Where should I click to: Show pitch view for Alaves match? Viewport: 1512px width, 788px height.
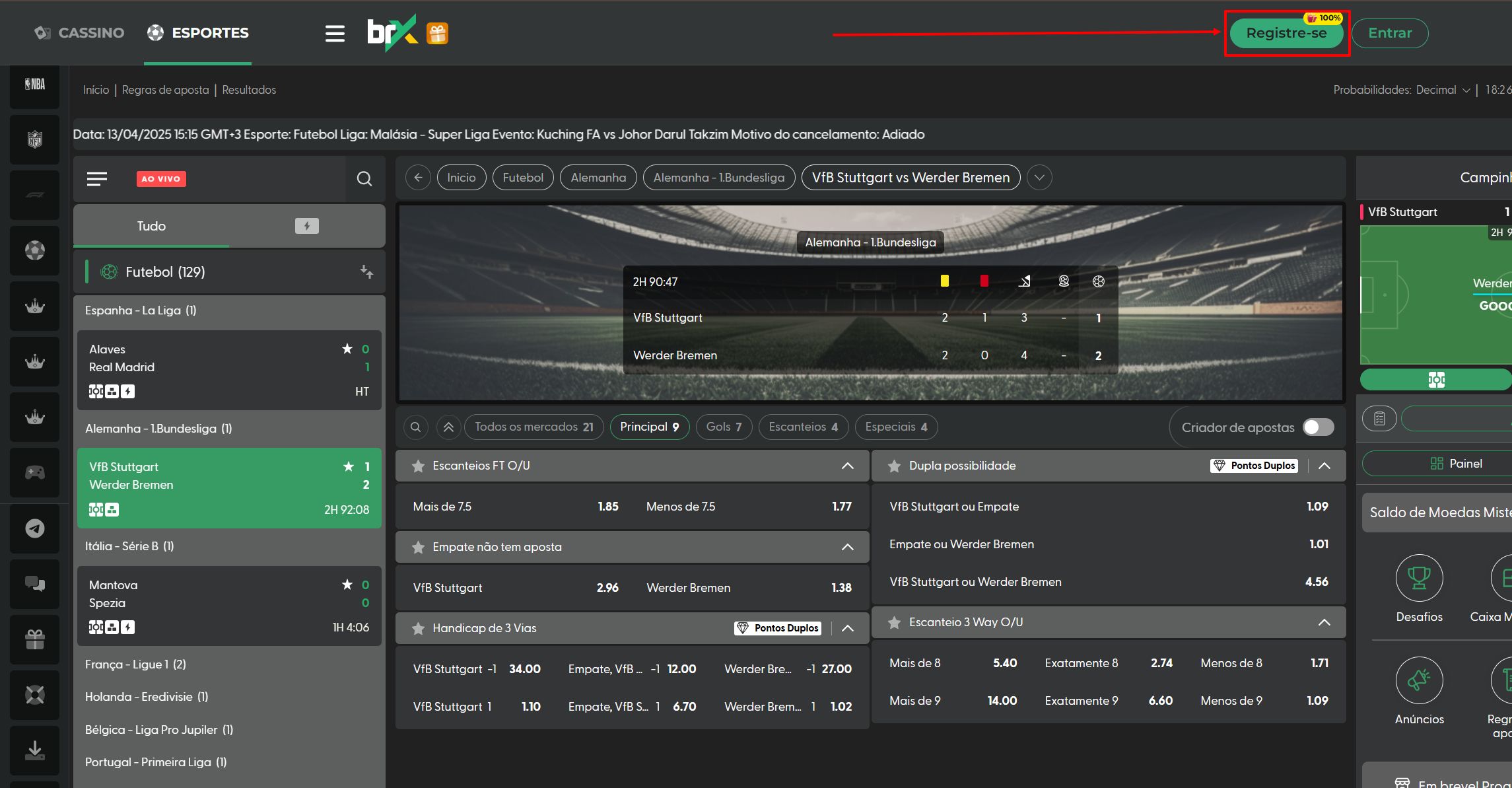coord(96,392)
